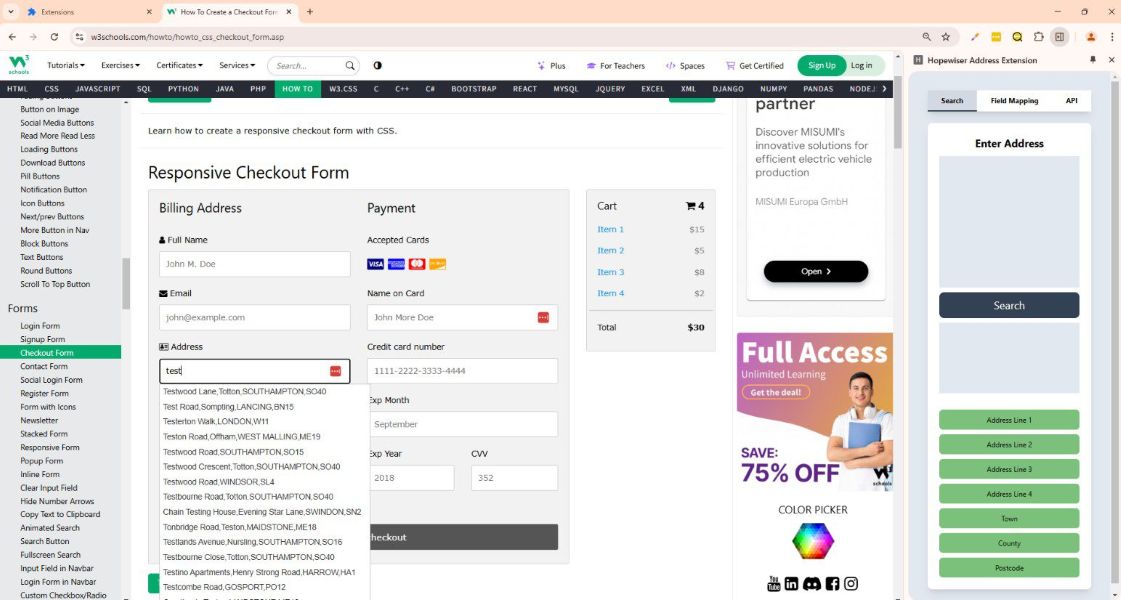
Task: Click the Postcode mapping button
Action: pyautogui.click(x=1009, y=568)
